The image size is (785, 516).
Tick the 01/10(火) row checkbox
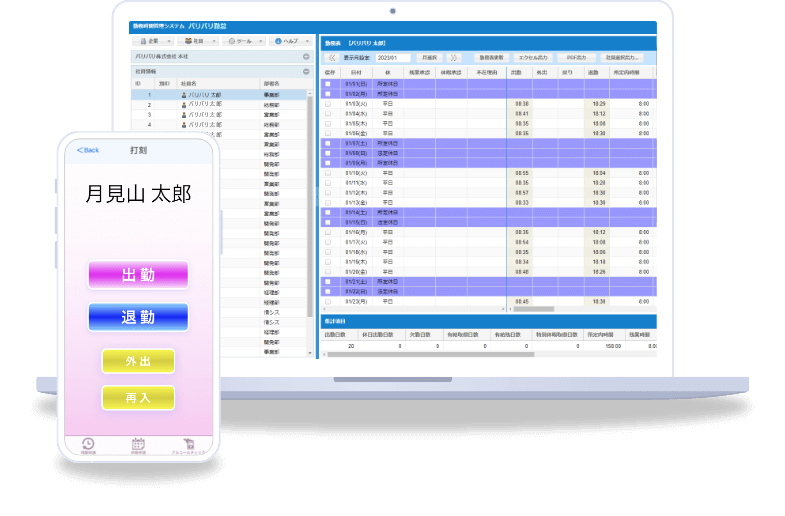pos(328,173)
